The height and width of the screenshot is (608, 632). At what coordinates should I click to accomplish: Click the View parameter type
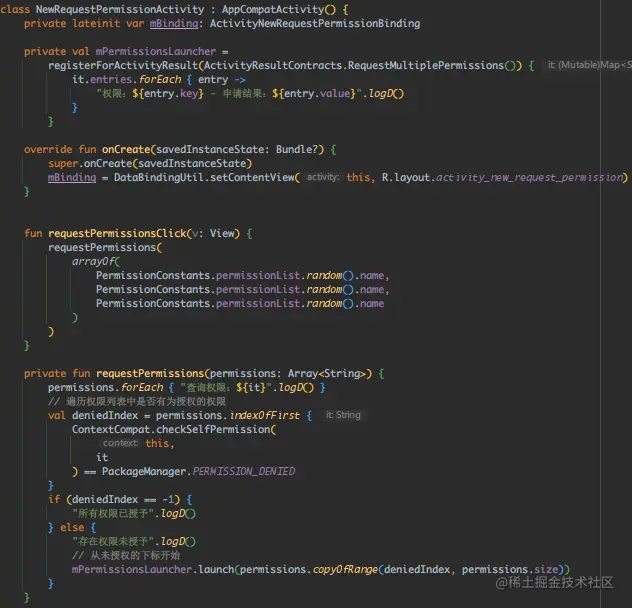click(222, 233)
